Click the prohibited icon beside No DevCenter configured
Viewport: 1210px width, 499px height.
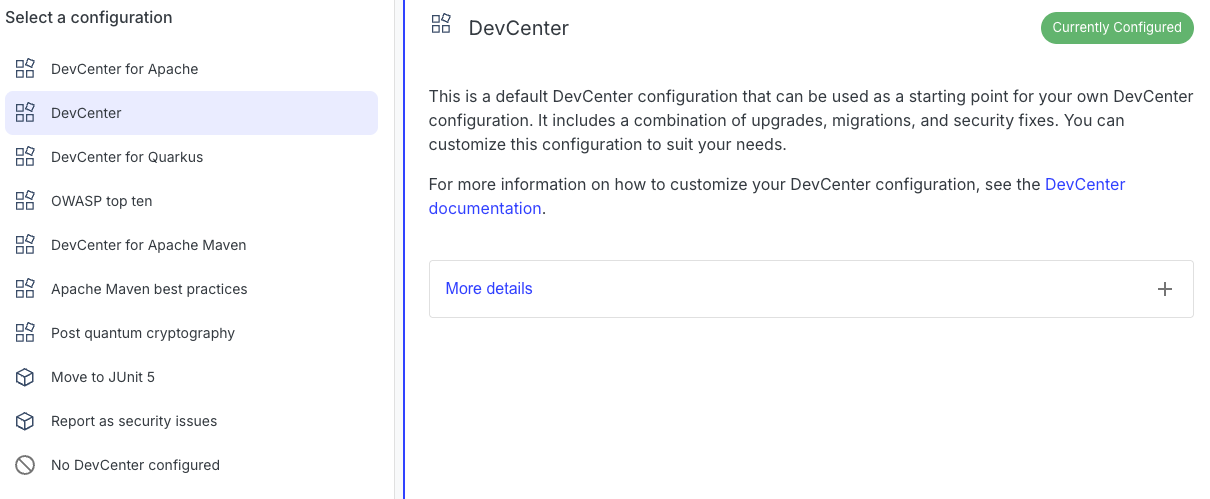tap(25, 465)
